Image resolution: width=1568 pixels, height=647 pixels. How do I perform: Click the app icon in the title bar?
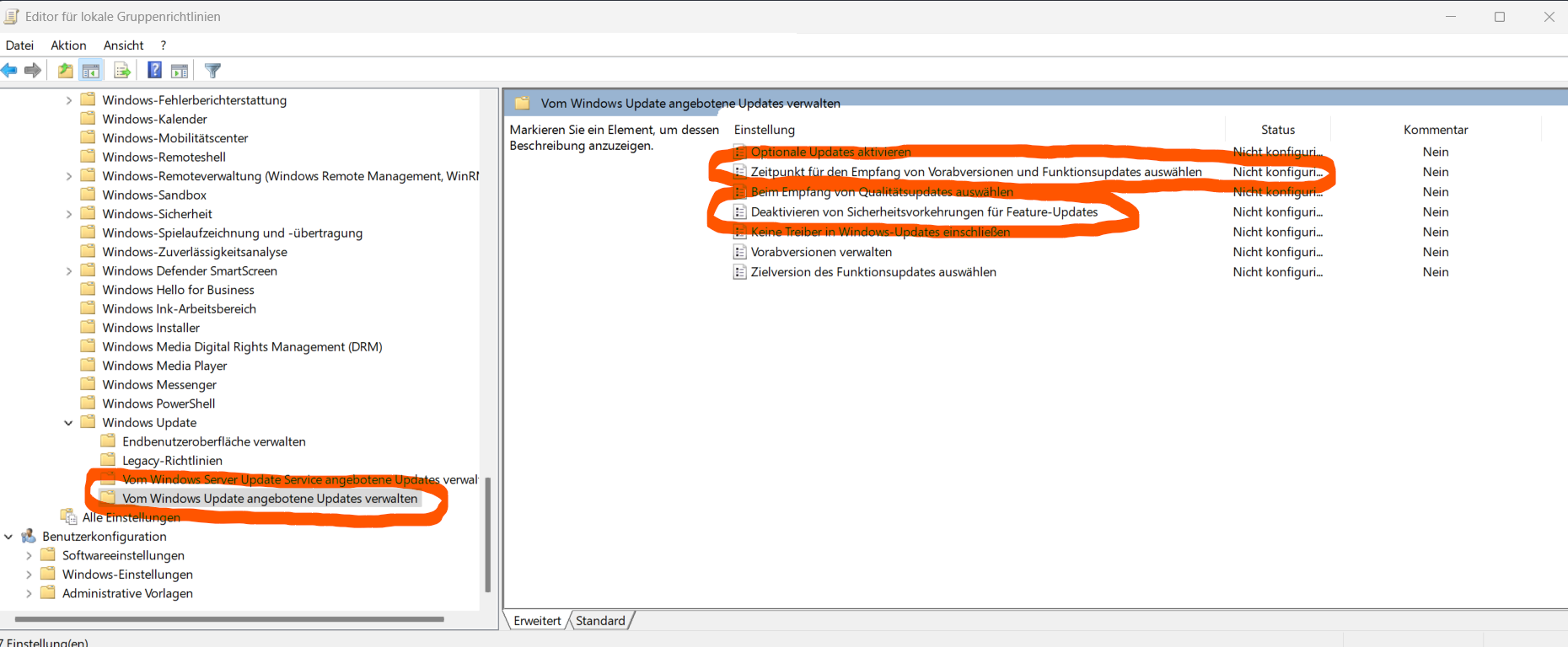click(x=11, y=16)
